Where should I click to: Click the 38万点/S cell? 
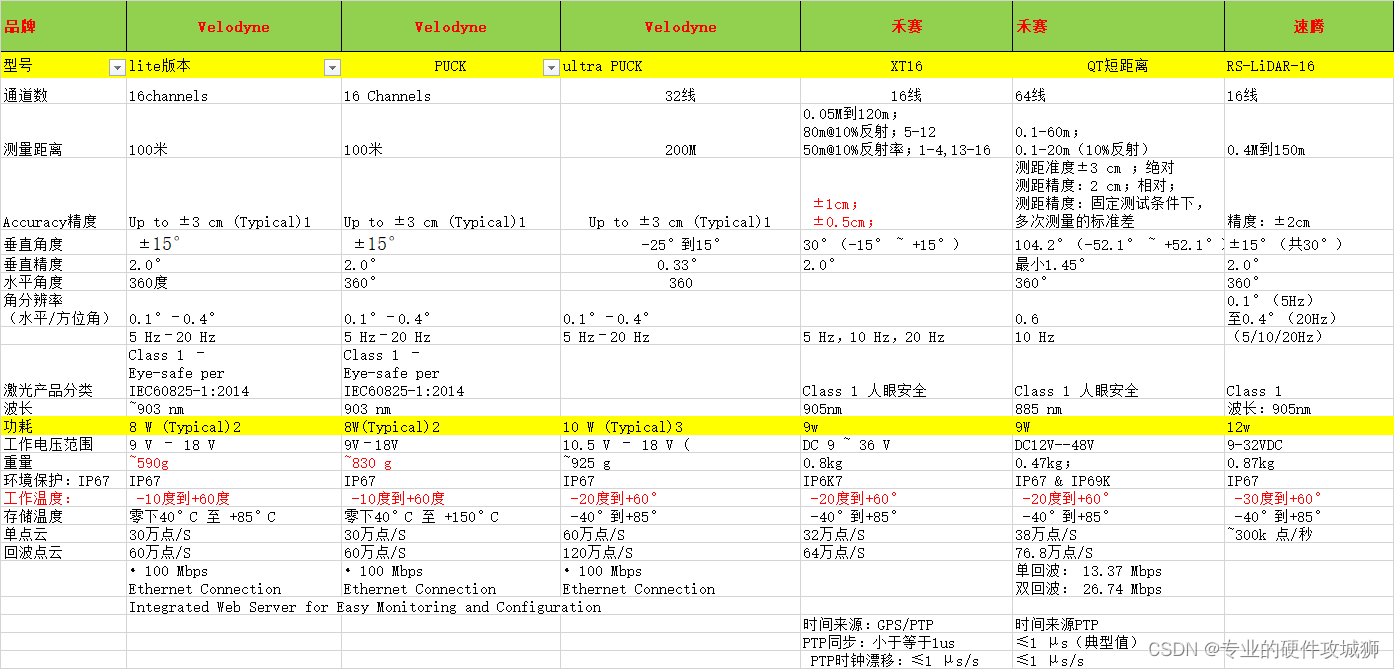point(1119,534)
